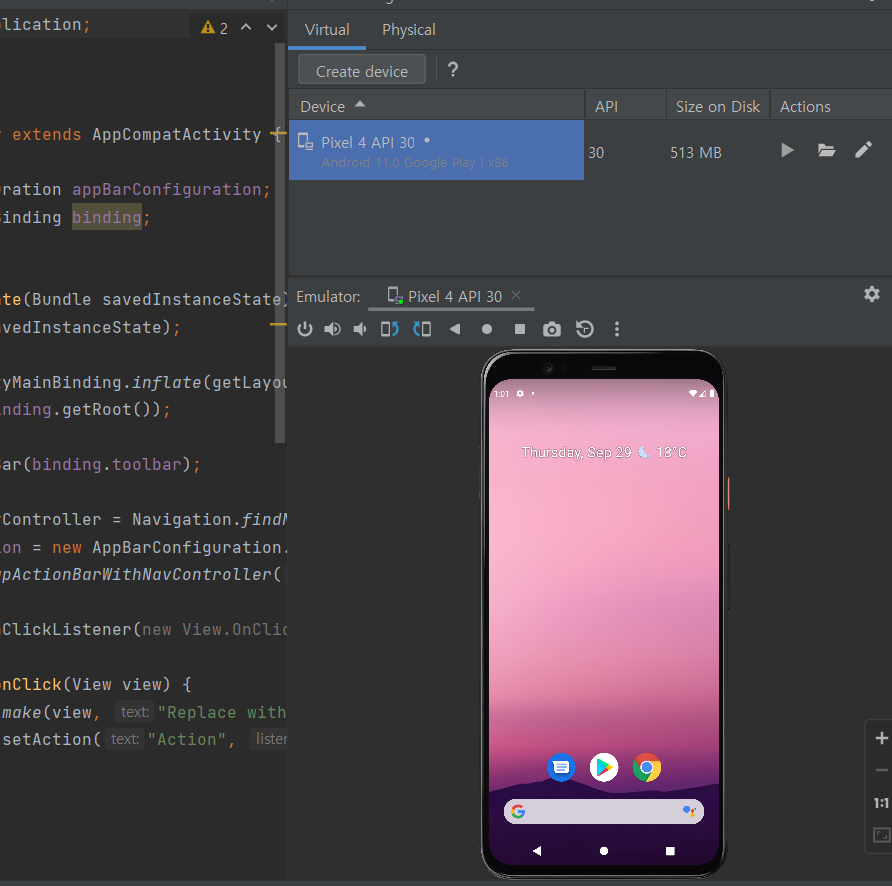This screenshot has width=892, height=886.
Task: Sort by the Device column header
Action: pyautogui.click(x=436, y=106)
